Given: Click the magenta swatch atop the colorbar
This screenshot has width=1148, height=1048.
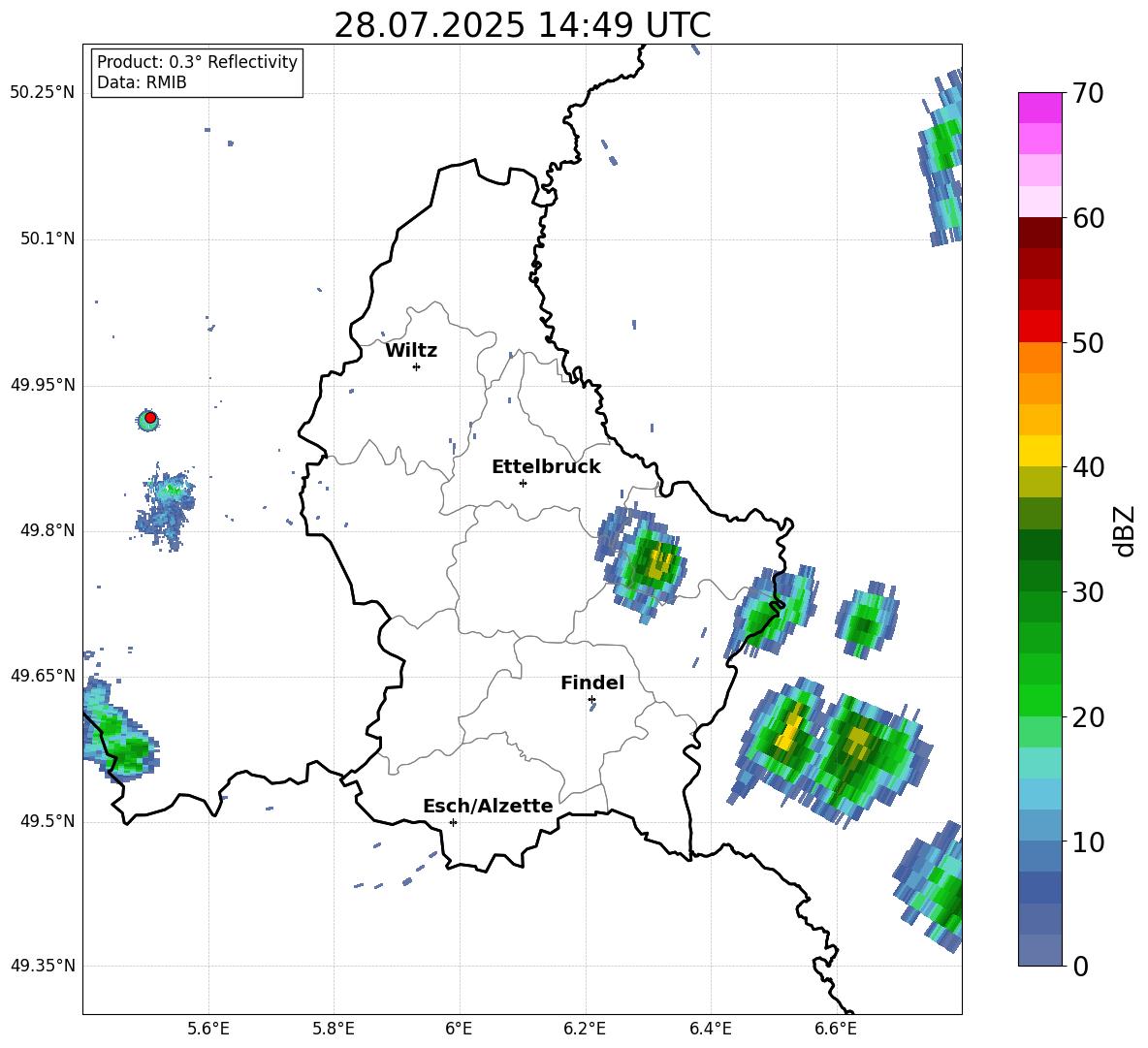Looking at the screenshot, I should tap(1039, 108).
